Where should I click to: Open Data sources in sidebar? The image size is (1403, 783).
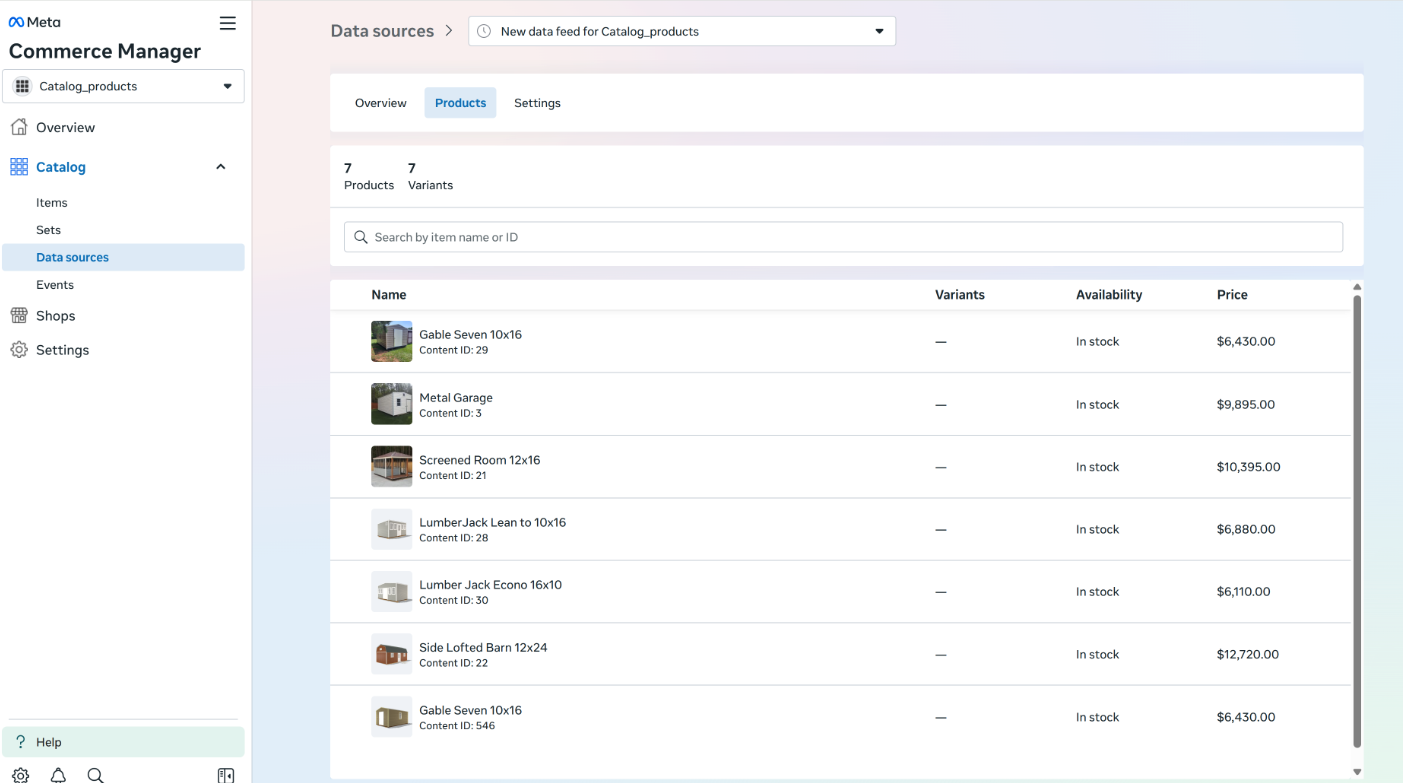pyautogui.click(x=123, y=257)
